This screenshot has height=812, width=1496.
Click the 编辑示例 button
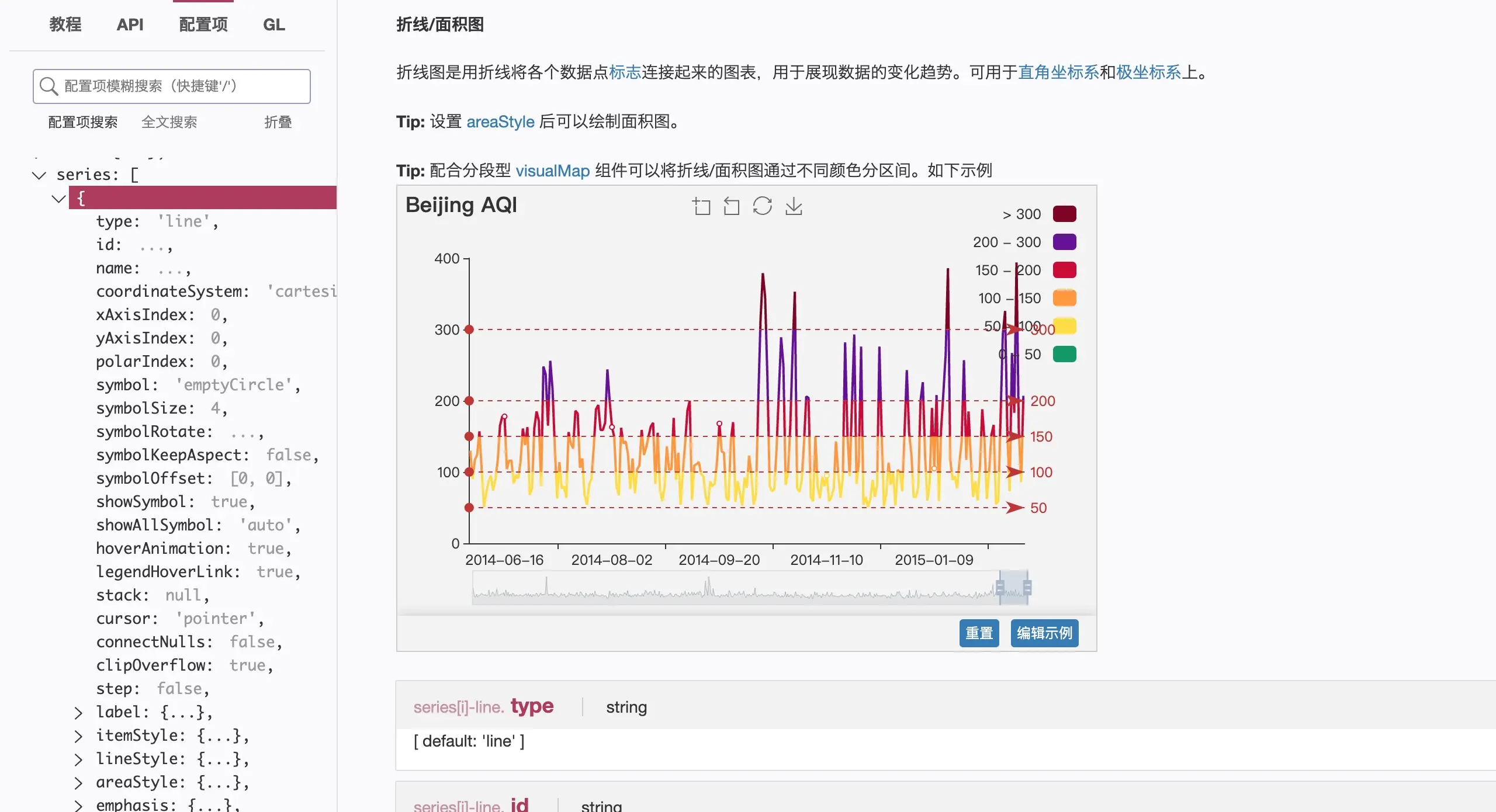(x=1044, y=633)
